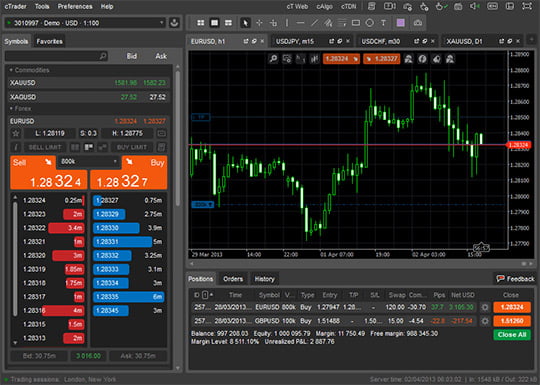
Task: Click the symbol search input field
Action: (56, 56)
